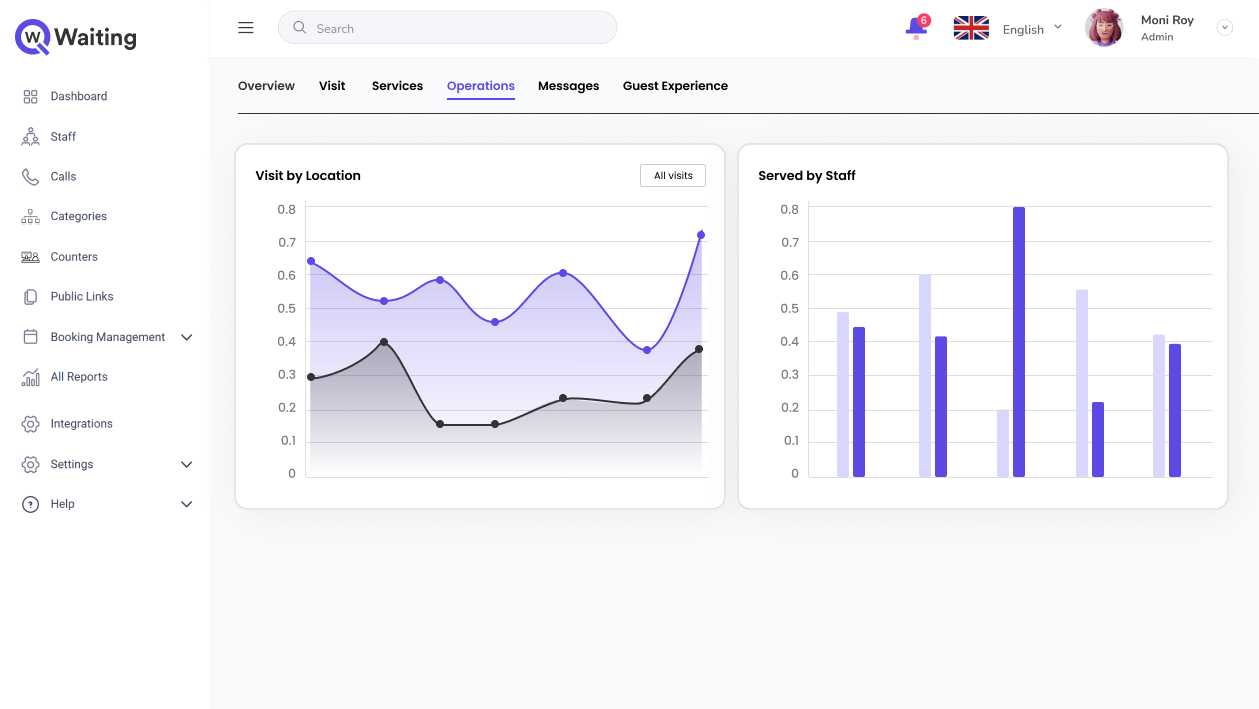Viewport: 1259px width, 709px height.
Task: Open the Dashboard grid icon
Action: (x=30, y=96)
